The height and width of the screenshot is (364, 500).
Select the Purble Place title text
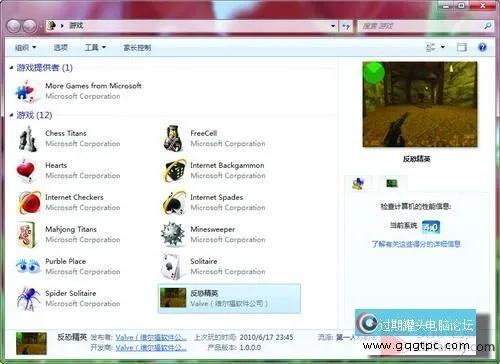coord(65,261)
